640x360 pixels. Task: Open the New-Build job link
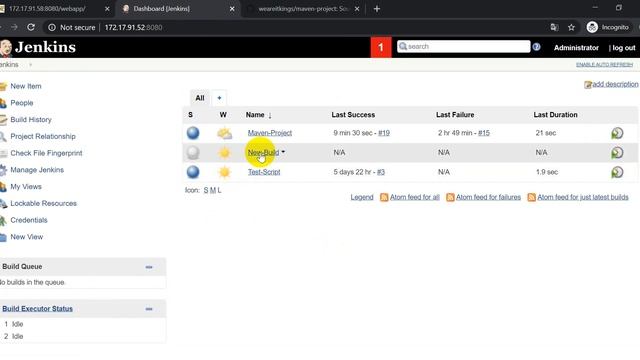tap(263, 153)
